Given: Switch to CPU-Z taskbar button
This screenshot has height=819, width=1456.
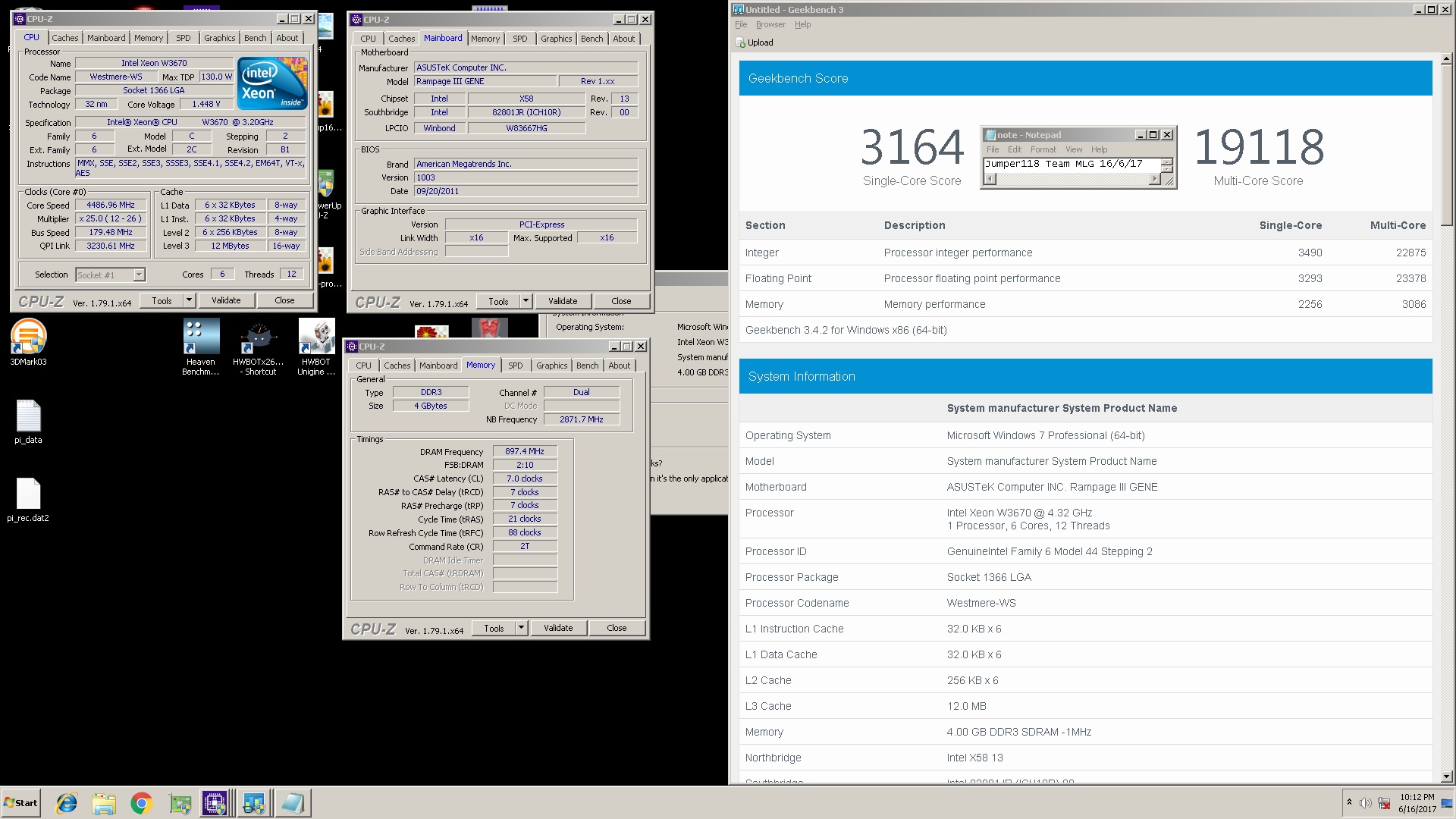Looking at the screenshot, I should [x=215, y=803].
